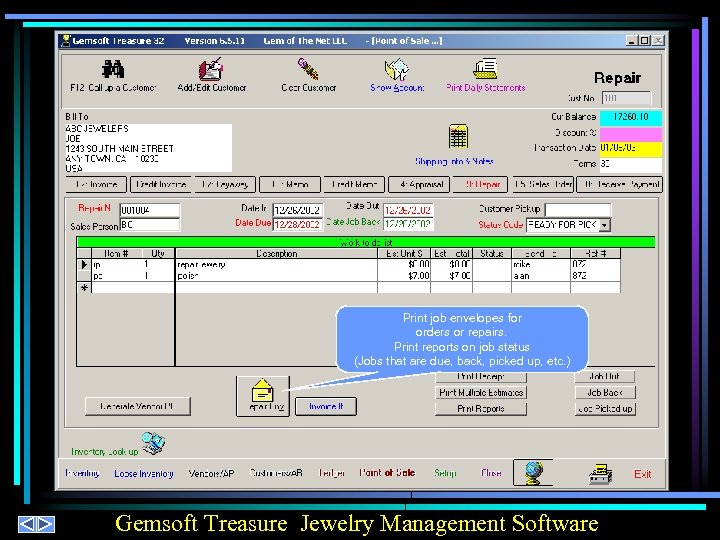Open the Credit Memo tab

tap(354, 185)
